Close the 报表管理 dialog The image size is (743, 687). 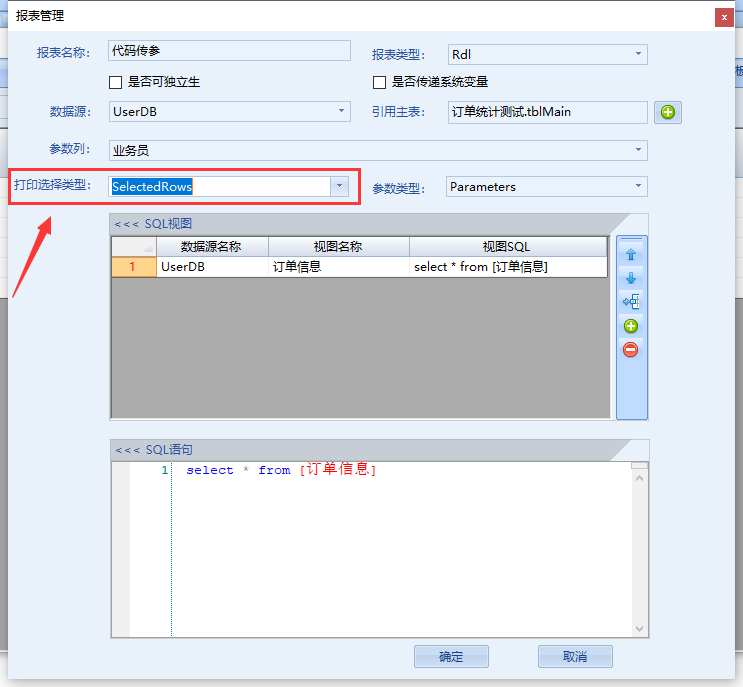point(724,18)
